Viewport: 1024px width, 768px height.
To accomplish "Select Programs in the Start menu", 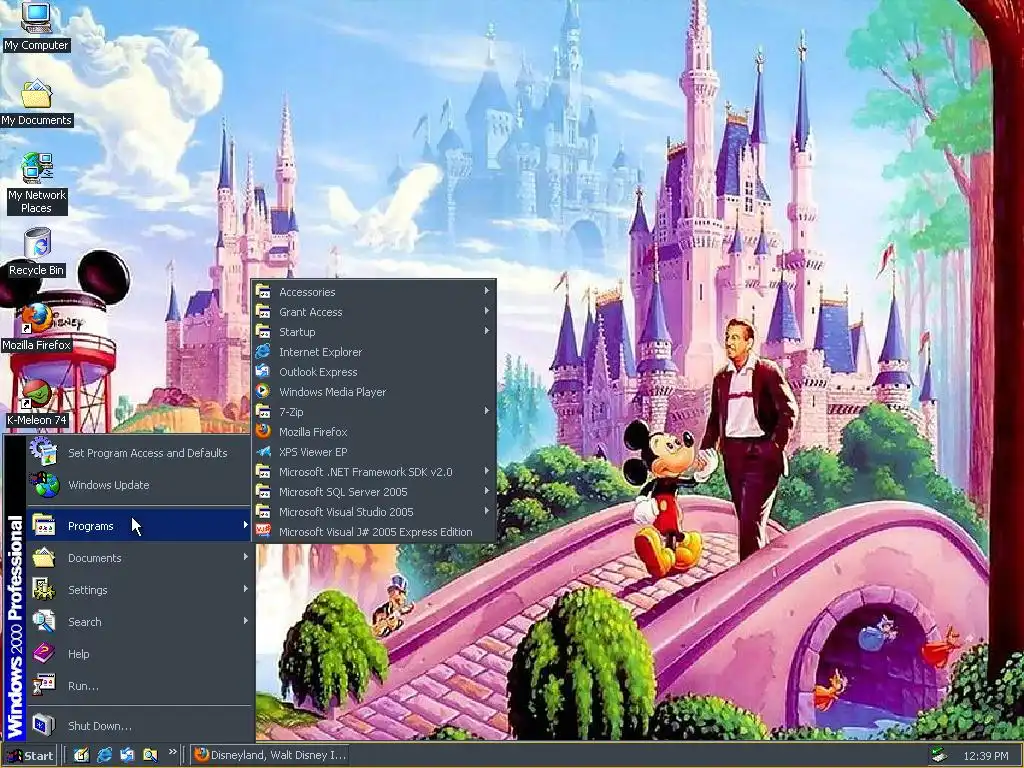I will [139, 526].
